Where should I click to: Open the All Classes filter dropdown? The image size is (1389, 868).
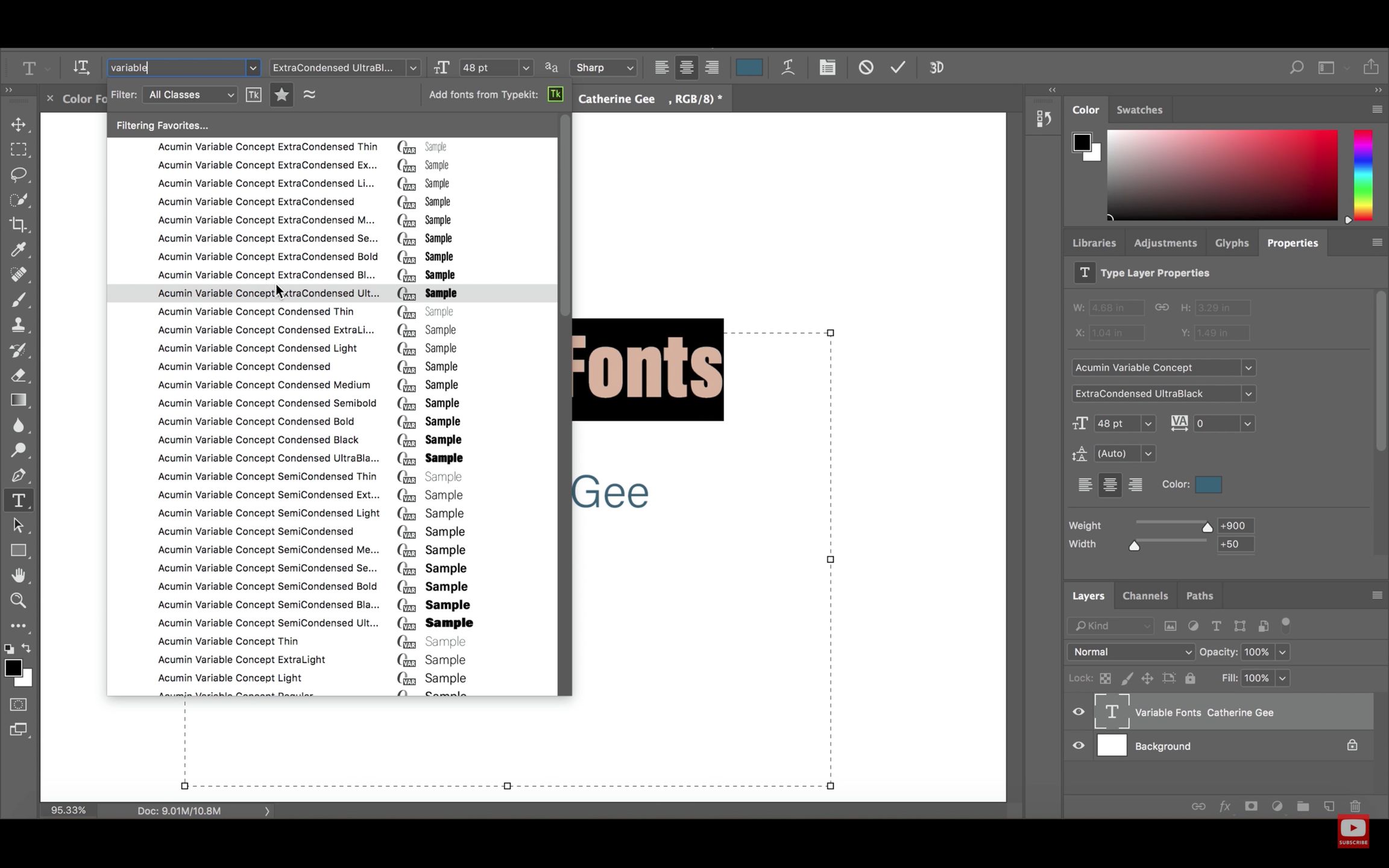pos(191,95)
